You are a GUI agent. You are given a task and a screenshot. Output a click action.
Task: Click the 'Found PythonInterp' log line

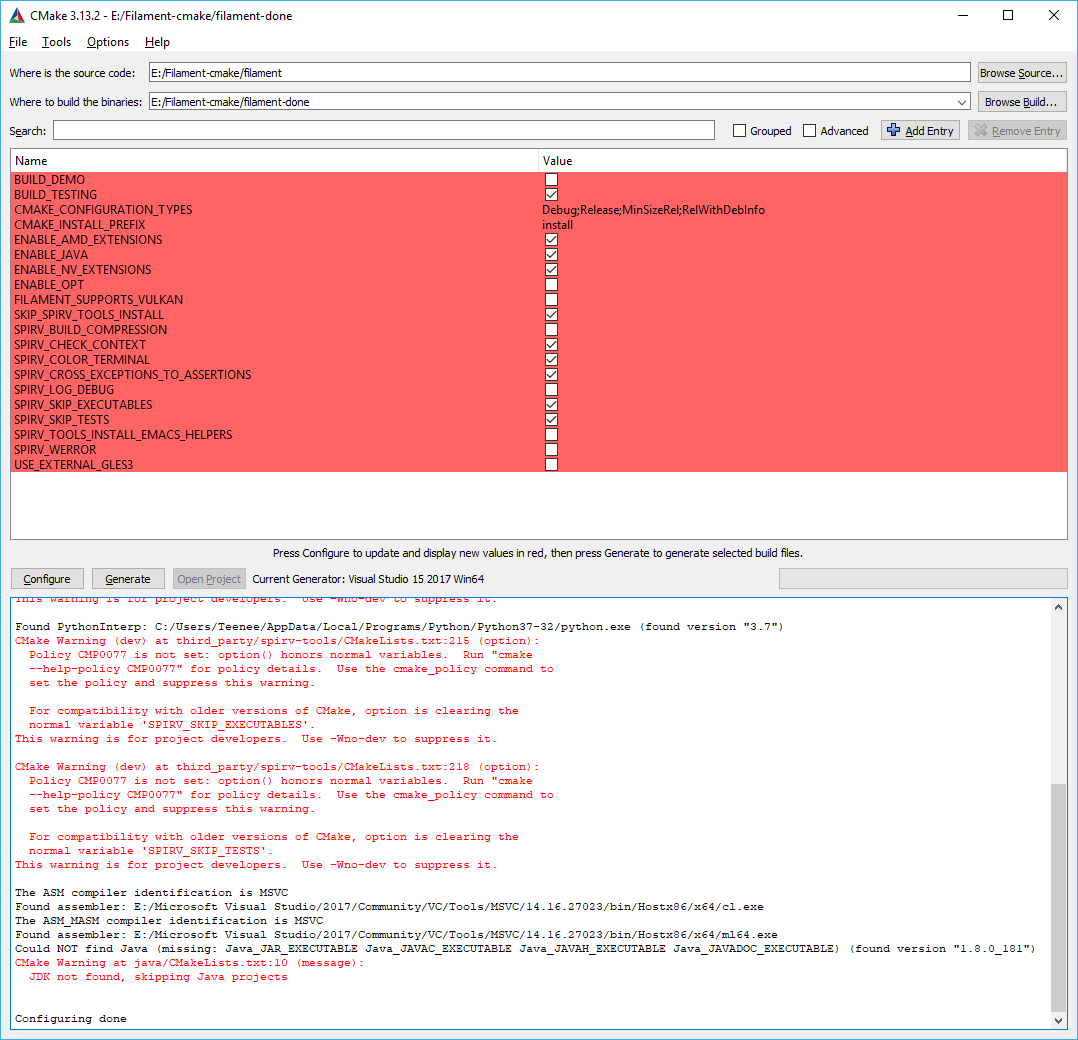point(399,627)
